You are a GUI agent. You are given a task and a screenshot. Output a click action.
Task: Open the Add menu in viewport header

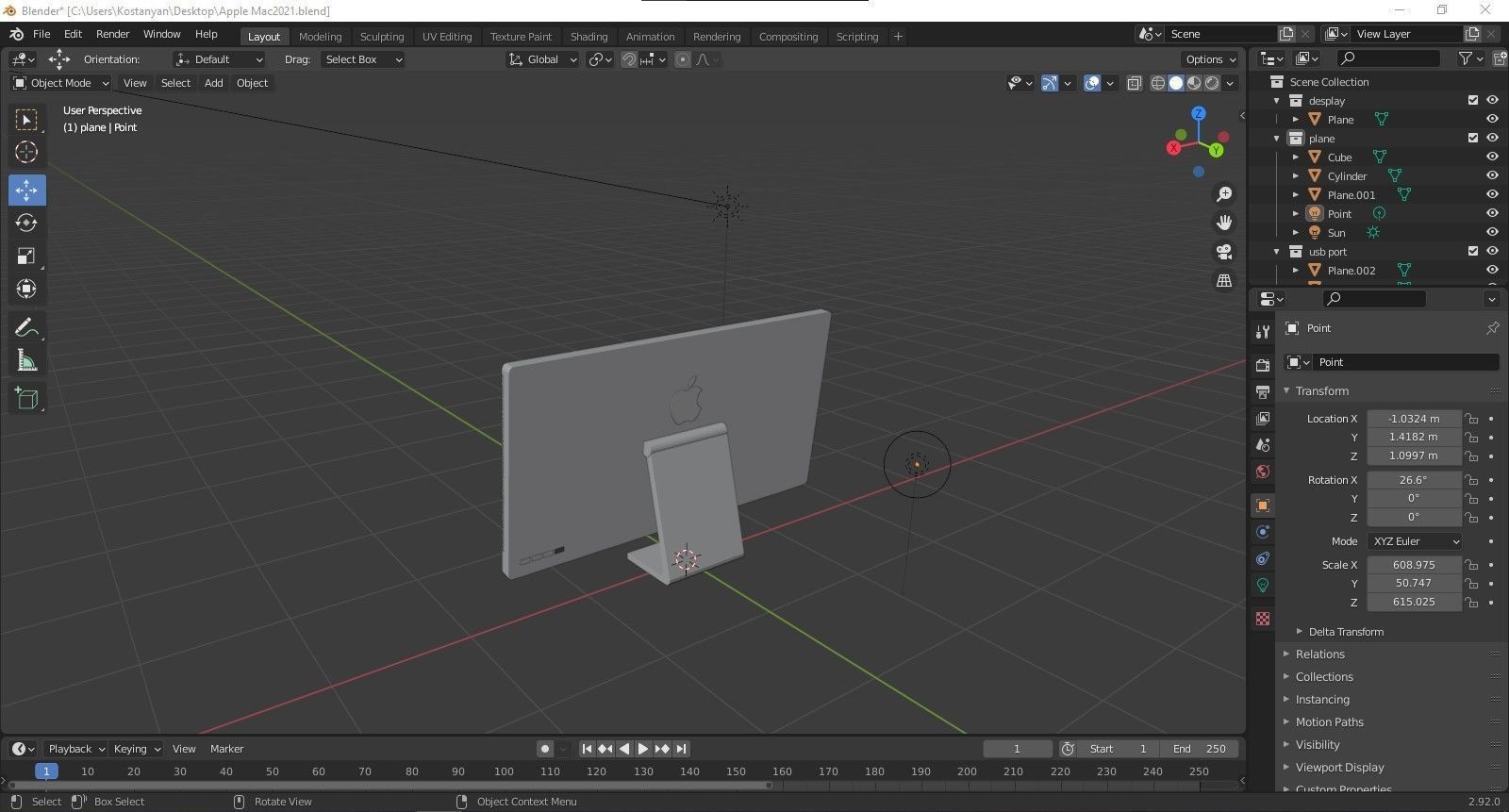click(x=214, y=83)
